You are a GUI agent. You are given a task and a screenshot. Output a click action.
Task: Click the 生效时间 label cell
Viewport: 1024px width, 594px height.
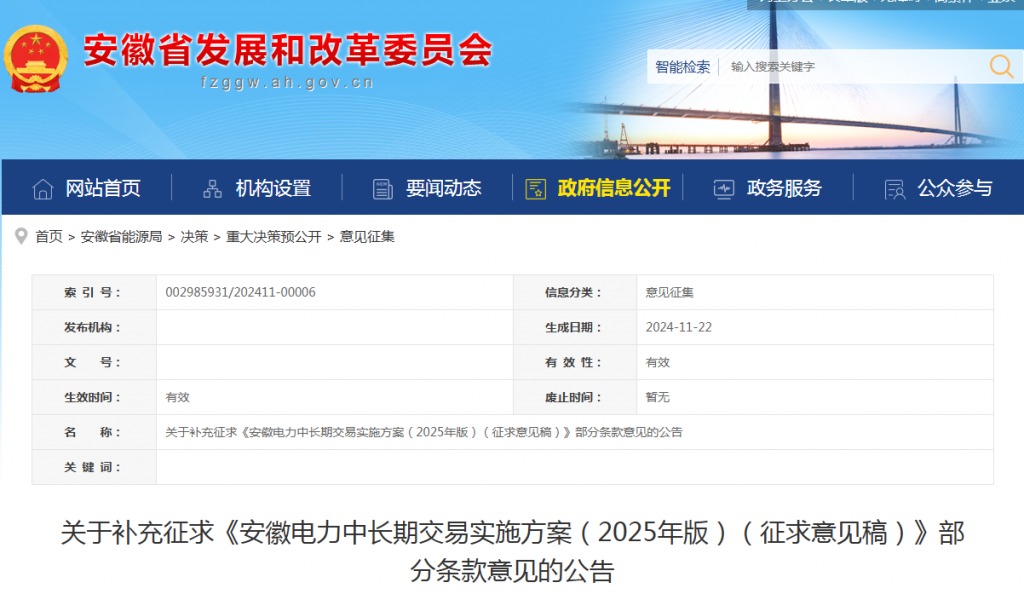pyautogui.click(x=94, y=398)
